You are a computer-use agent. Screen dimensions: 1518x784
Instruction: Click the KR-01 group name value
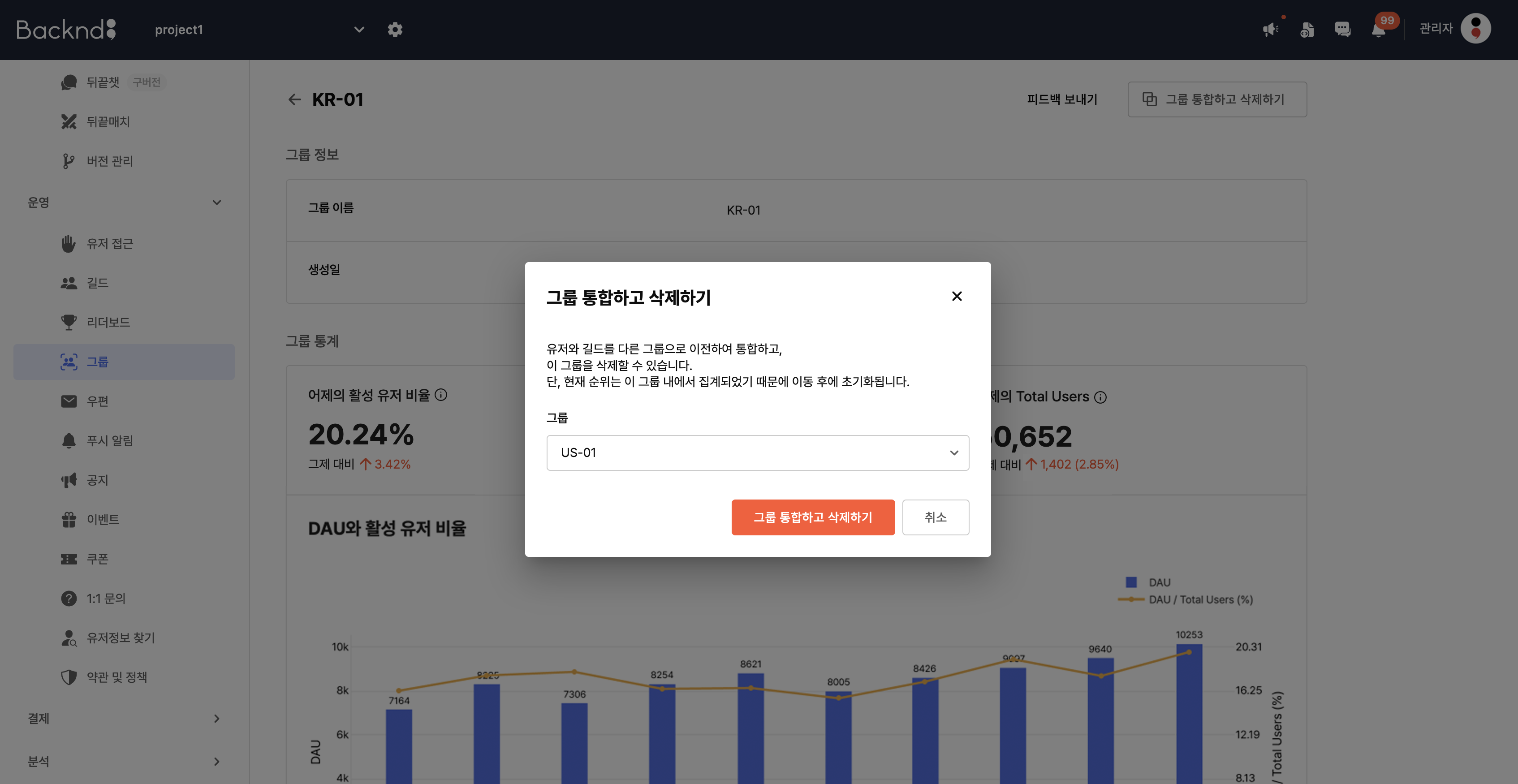(x=743, y=210)
